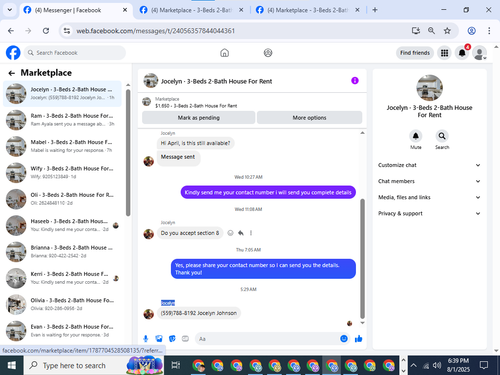Attach a file or photo icon
This screenshot has height=375, width=500.
coord(159,339)
